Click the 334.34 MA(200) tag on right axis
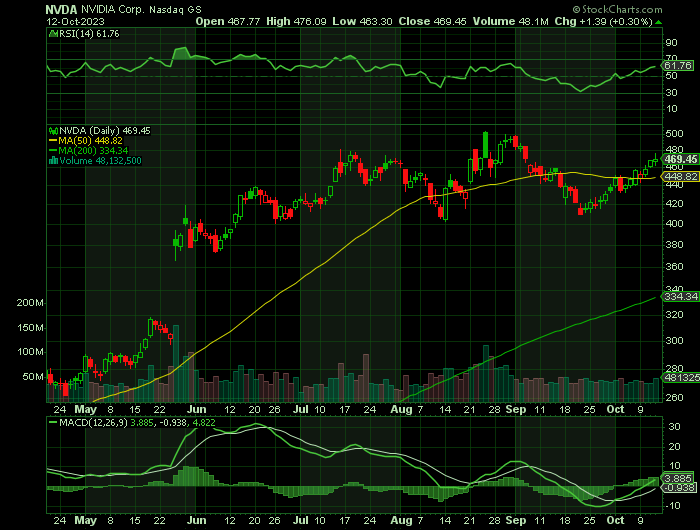 tap(681, 296)
